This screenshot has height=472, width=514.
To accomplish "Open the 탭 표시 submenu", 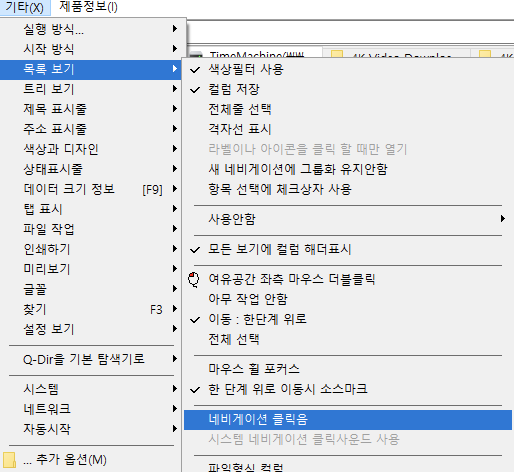I will (x=91, y=209).
